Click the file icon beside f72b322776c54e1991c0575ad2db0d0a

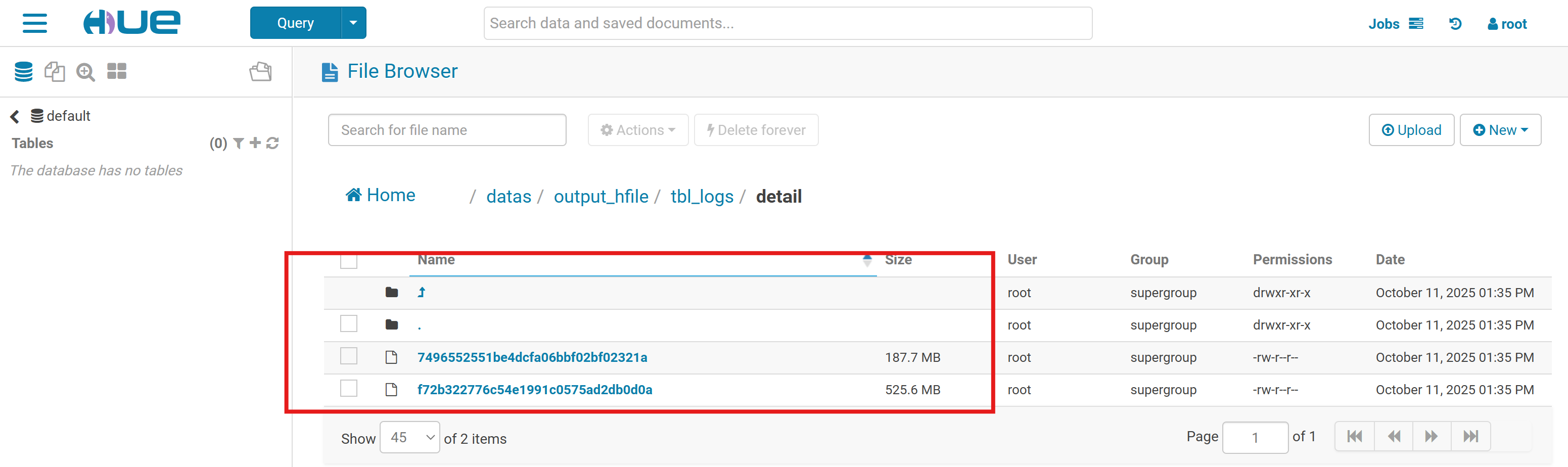(x=391, y=390)
